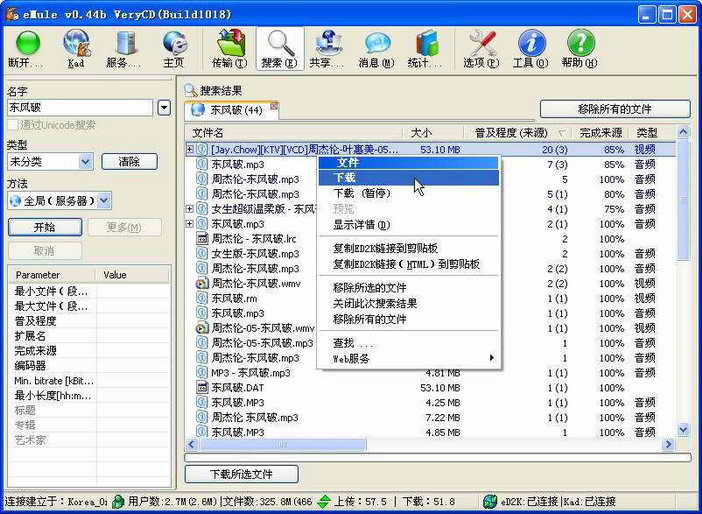
Task: Open the Messages toolbar icon (消息)
Action: (x=377, y=47)
